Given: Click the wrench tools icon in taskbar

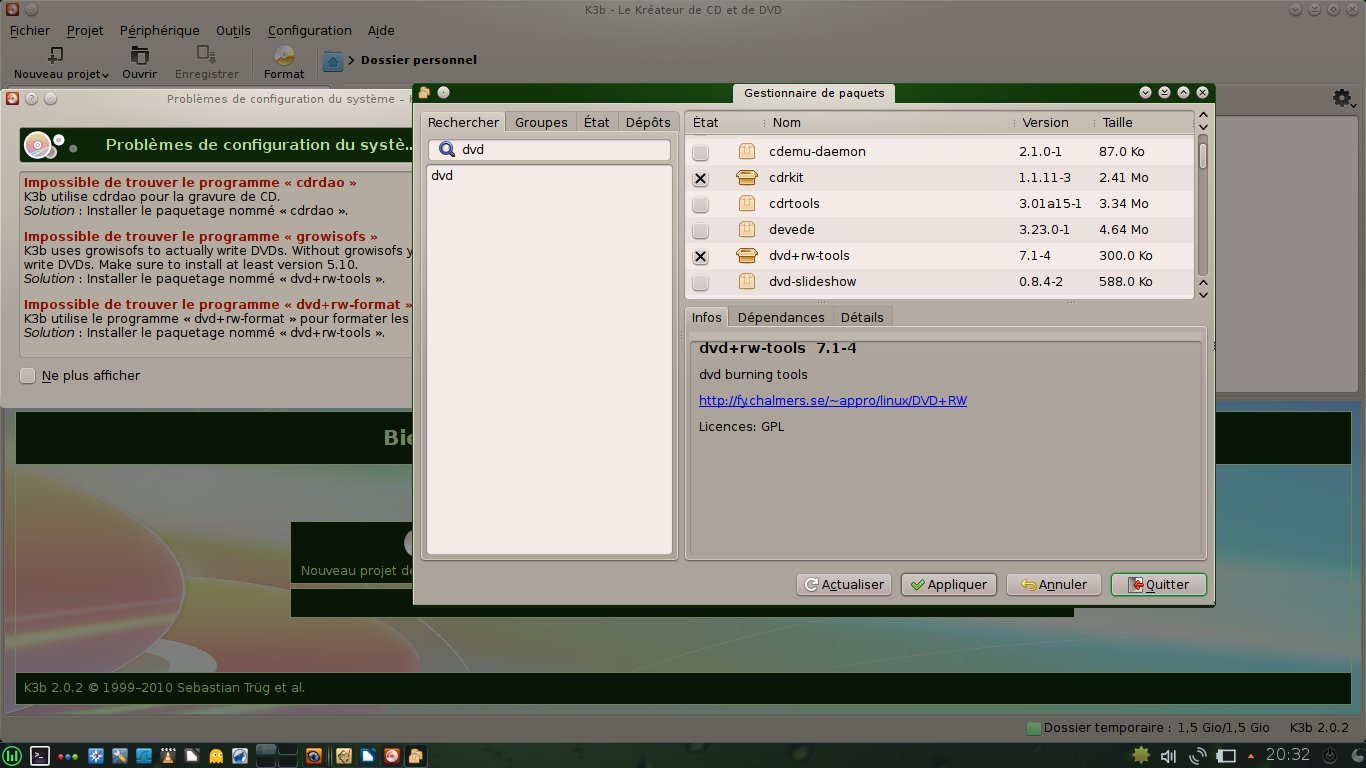Looking at the screenshot, I should [120, 755].
